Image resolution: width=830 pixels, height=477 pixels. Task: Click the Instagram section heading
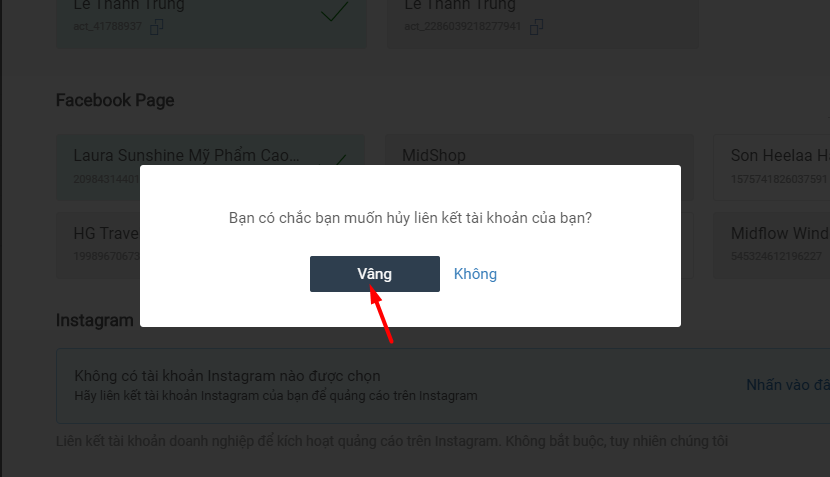pyautogui.click(x=95, y=320)
